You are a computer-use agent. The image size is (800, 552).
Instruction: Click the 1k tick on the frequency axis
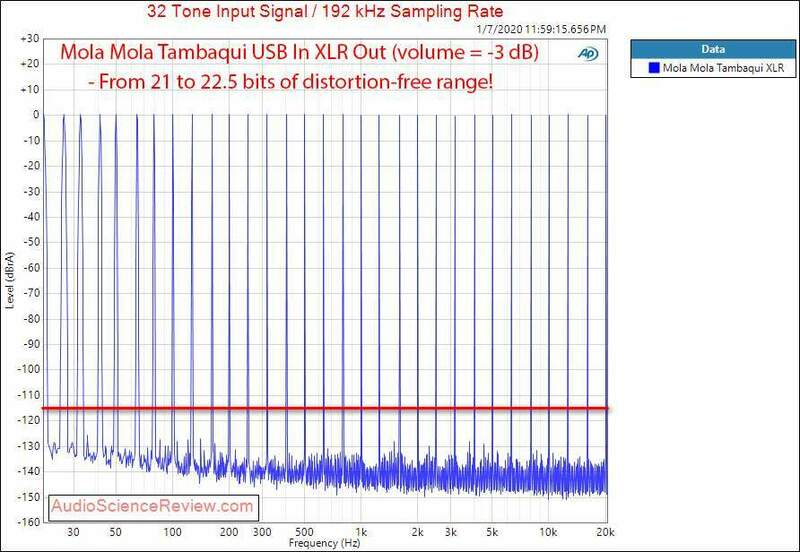362,530
